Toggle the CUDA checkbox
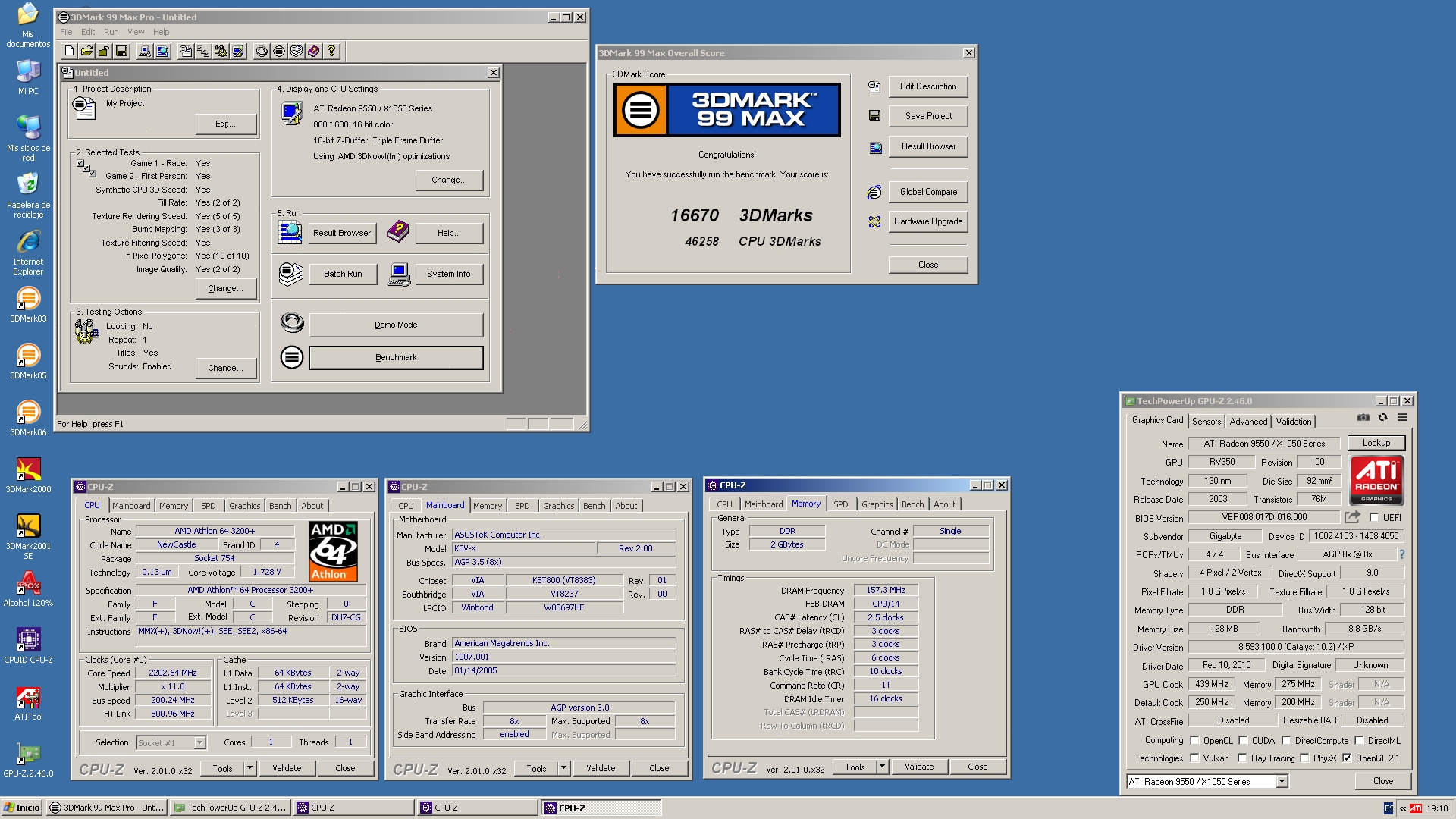 coord(1244,741)
